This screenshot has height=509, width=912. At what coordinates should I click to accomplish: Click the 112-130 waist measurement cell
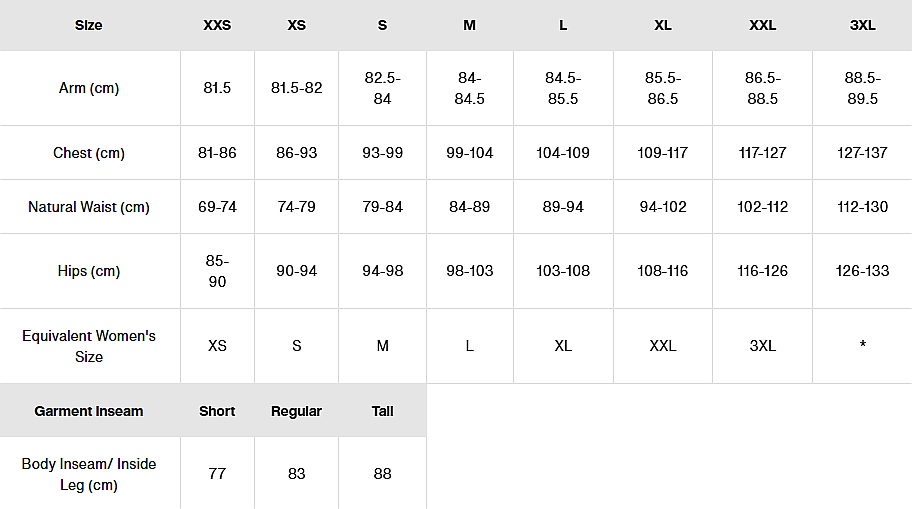pyautogui.click(x=862, y=207)
